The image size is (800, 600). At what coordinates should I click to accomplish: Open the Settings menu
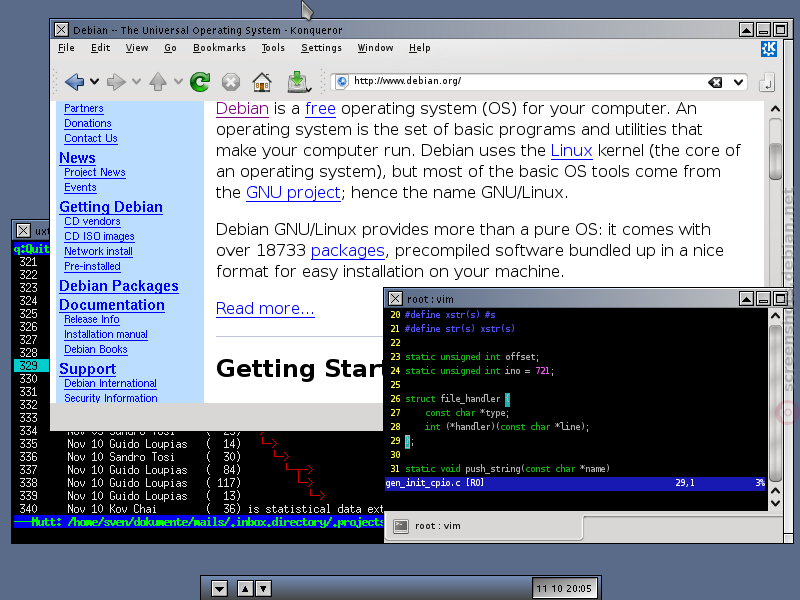[x=321, y=48]
